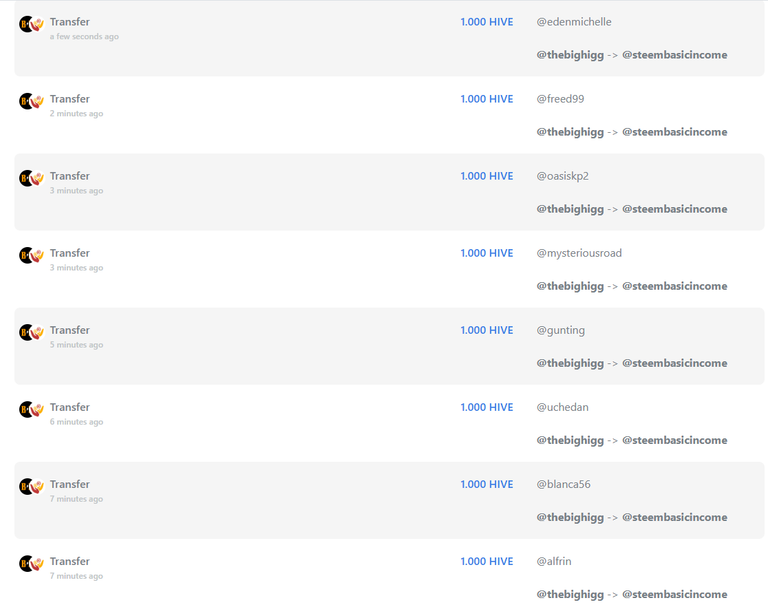
Task: Click @steembasicincome in the uchedan transfer row
Action: [x=674, y=440]
